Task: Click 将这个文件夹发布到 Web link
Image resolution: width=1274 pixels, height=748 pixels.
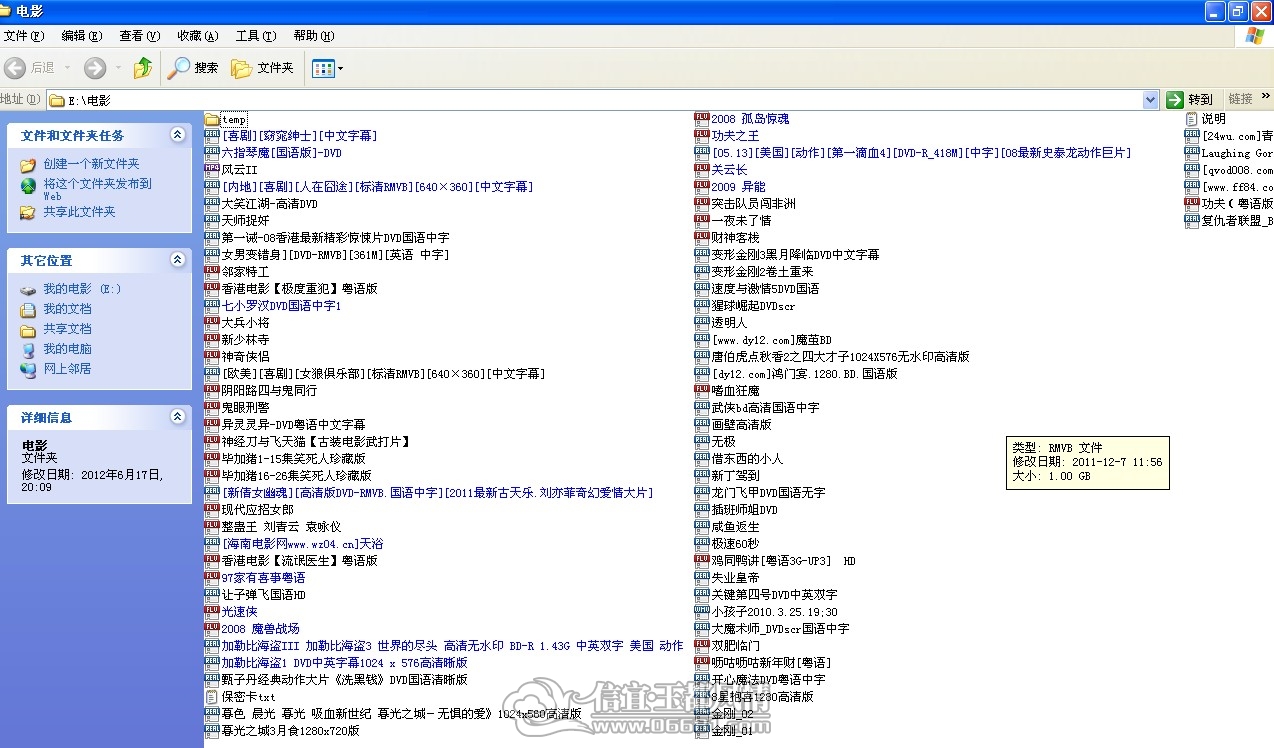Action: (97, 189)
